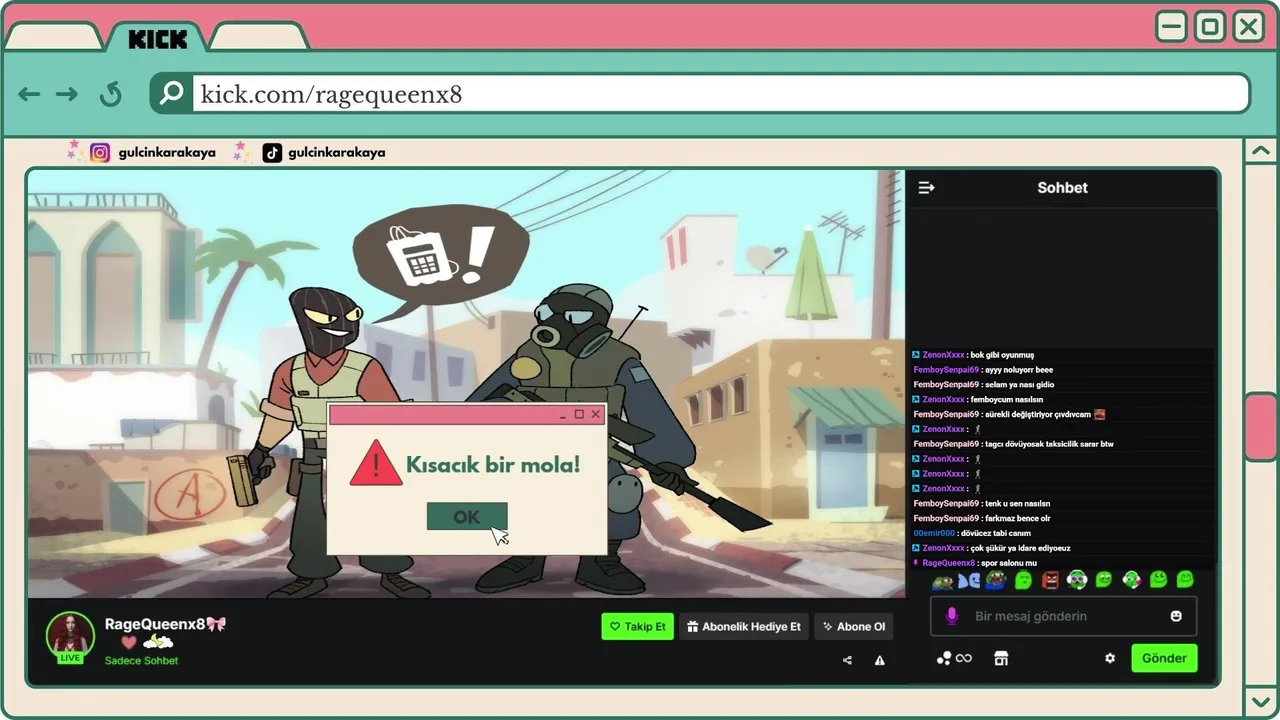Image resolution: width=1280 pixels, height=720 pixels.
Task: Select the last green emote in the row
Action: click(1185, 579)
